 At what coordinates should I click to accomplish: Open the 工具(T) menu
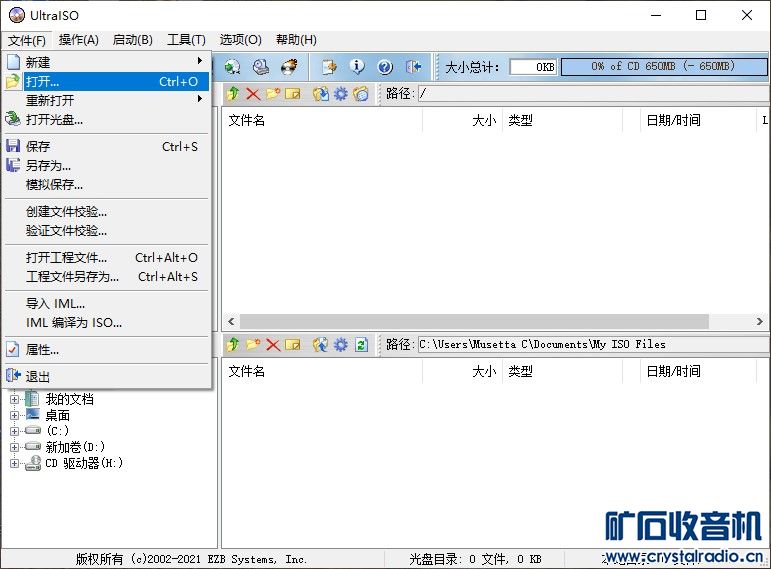(186, 40)
